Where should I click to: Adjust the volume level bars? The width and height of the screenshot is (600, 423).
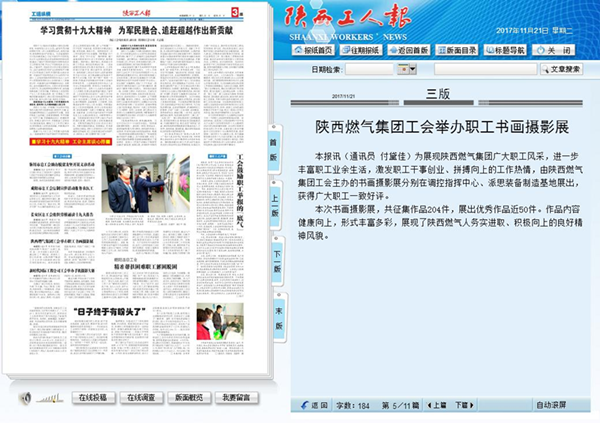pos(49,399)
